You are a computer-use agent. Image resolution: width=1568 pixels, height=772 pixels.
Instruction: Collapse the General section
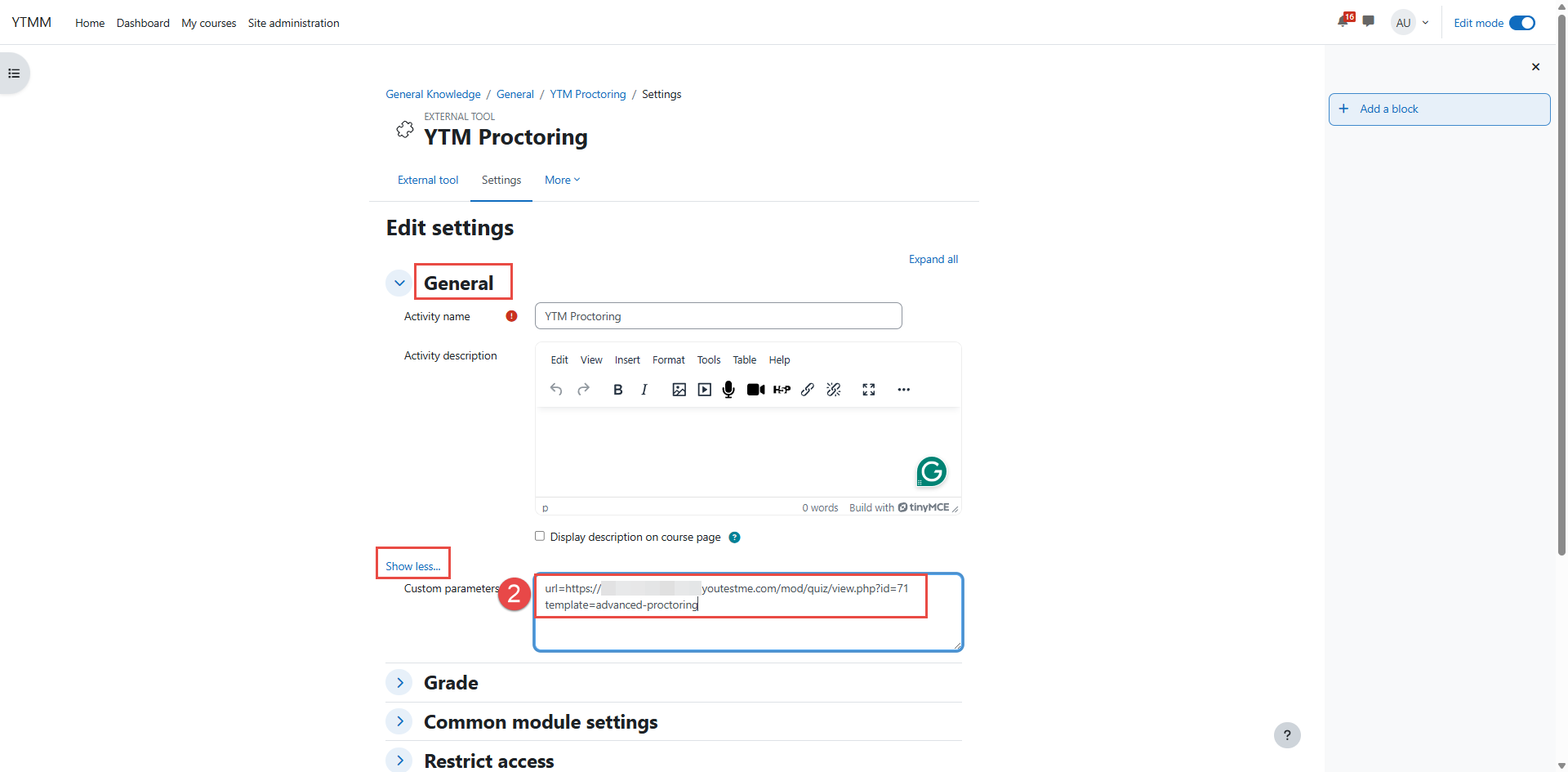pos(399,283)
